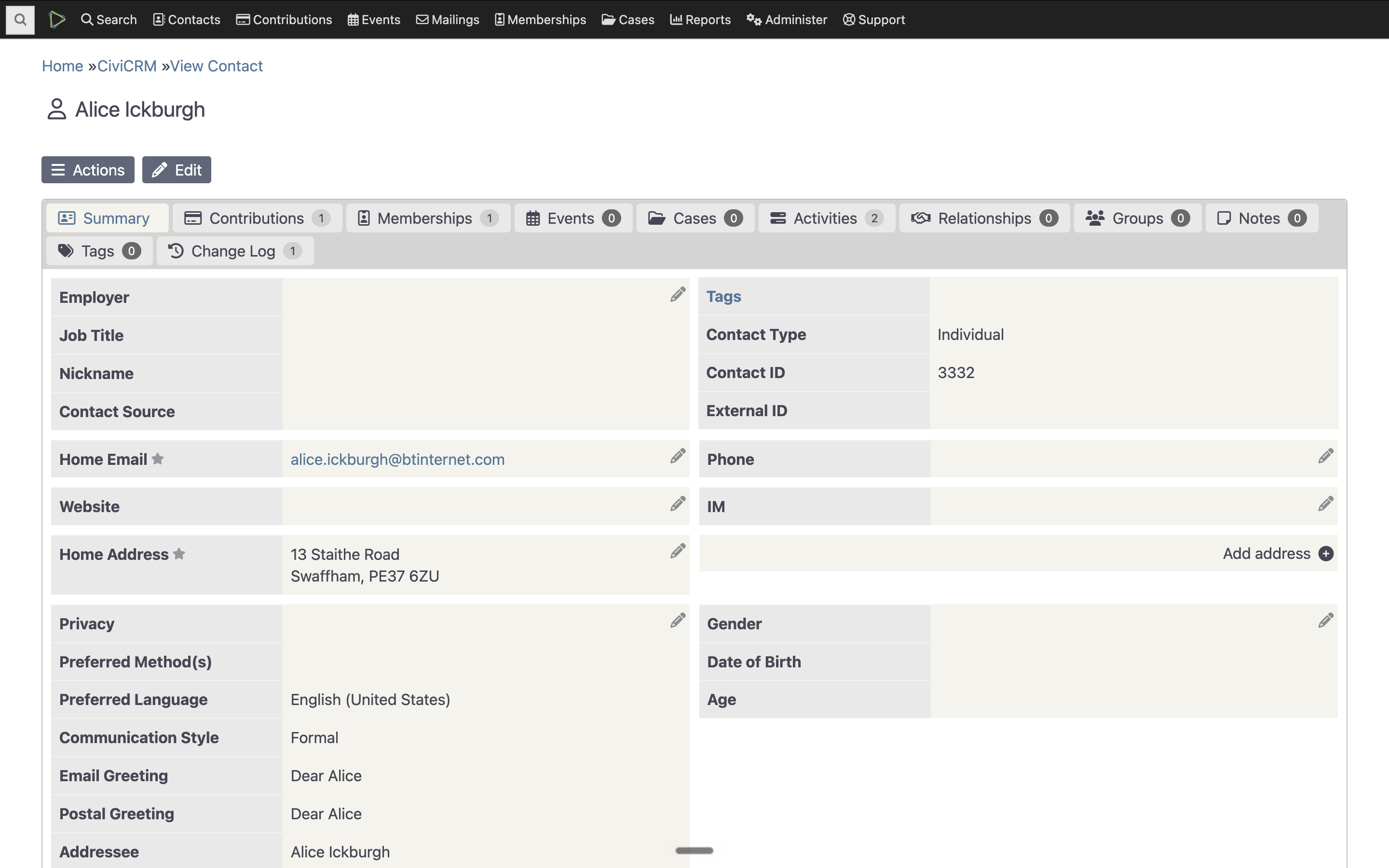Open the Reports menu
Viewport: 1389px width, 868px height.
coord(700,19)
